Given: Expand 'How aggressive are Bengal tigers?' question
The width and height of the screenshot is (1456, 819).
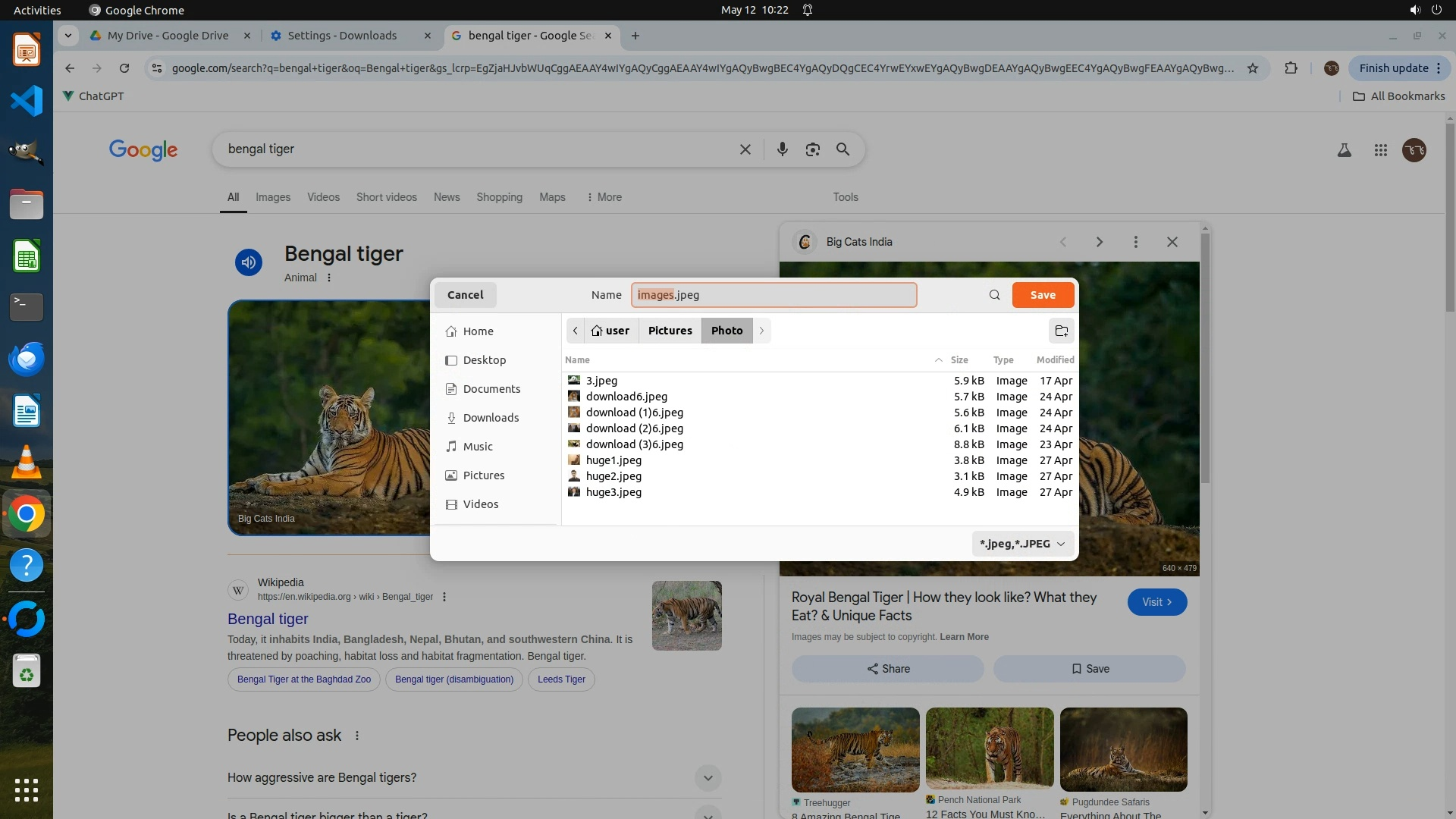Looking at the screenshot, I should click(707, 777).
